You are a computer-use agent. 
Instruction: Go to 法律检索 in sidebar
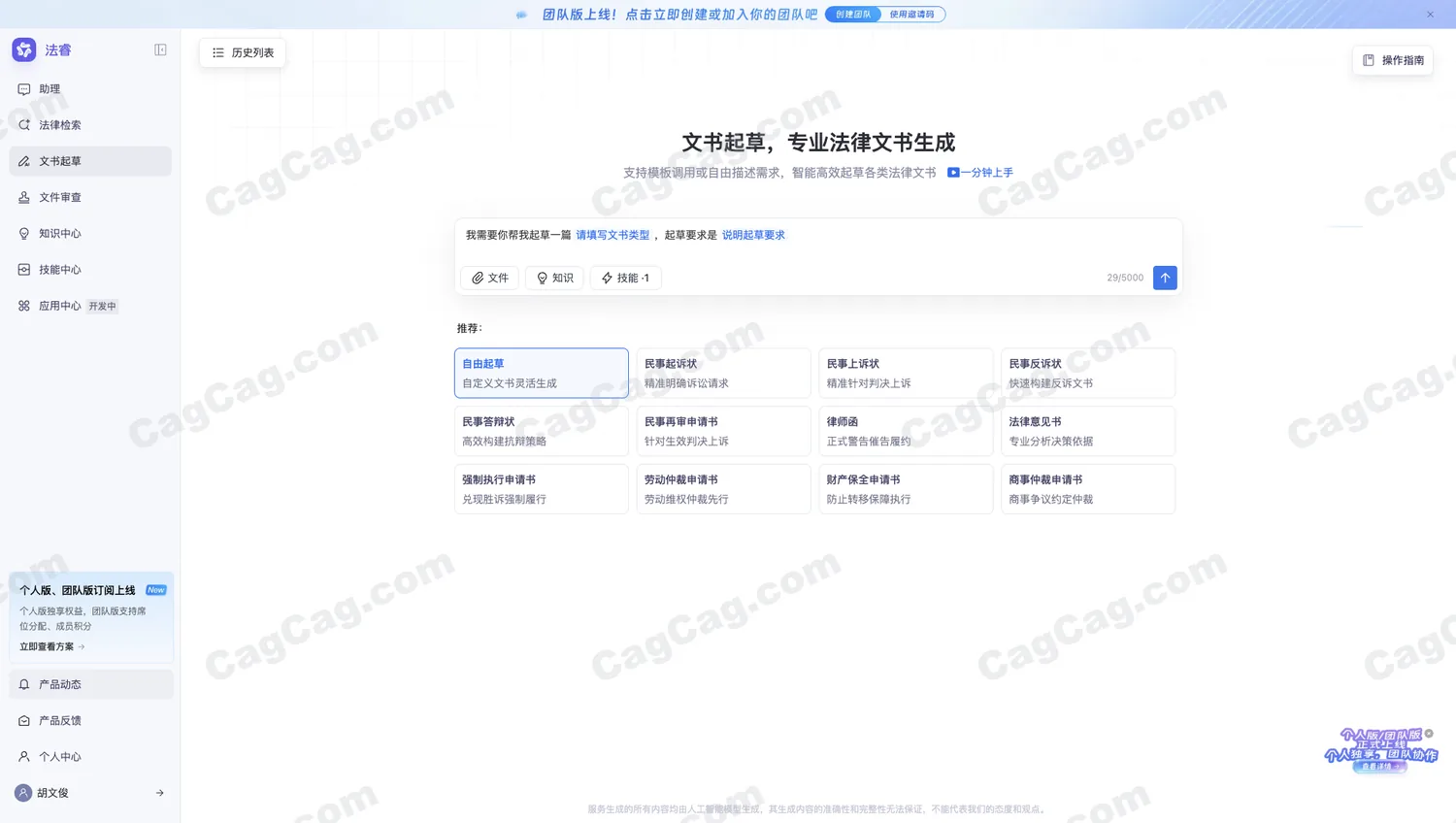[x=90, y=125]
